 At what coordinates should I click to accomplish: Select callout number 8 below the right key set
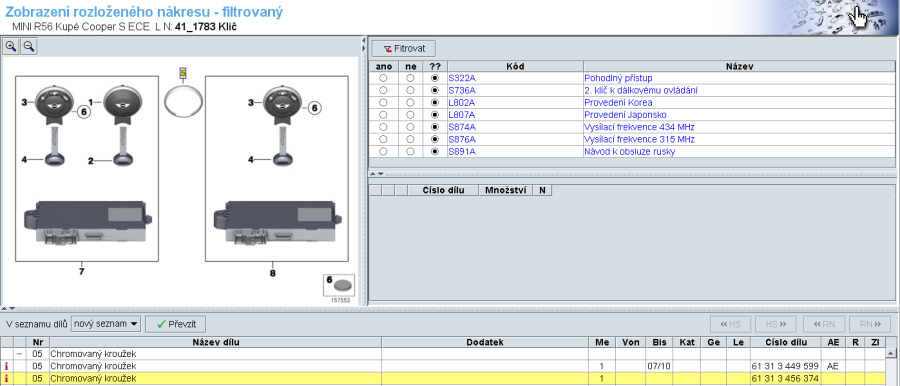point(273,273)
